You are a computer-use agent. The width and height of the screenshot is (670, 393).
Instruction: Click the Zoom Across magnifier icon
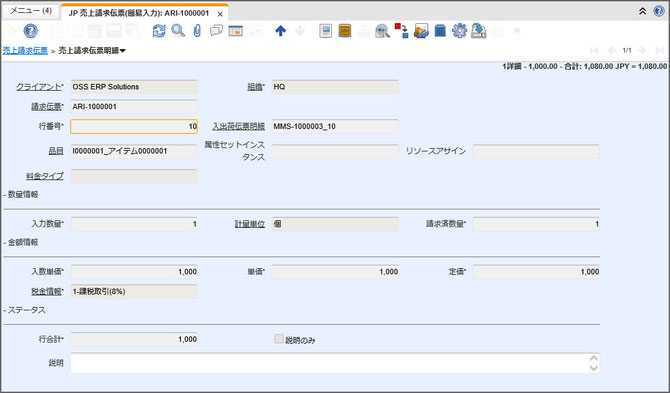click(382, 31)
